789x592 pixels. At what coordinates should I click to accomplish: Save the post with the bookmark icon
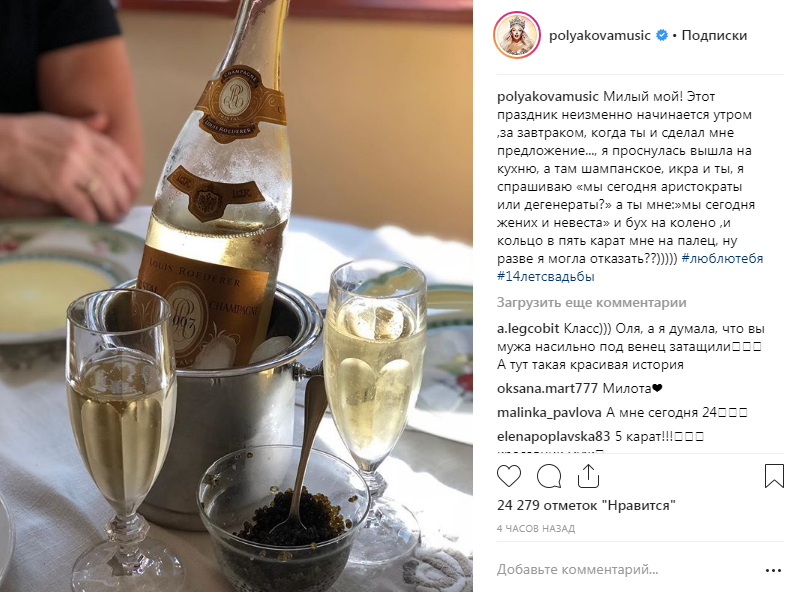coord(774,476)
